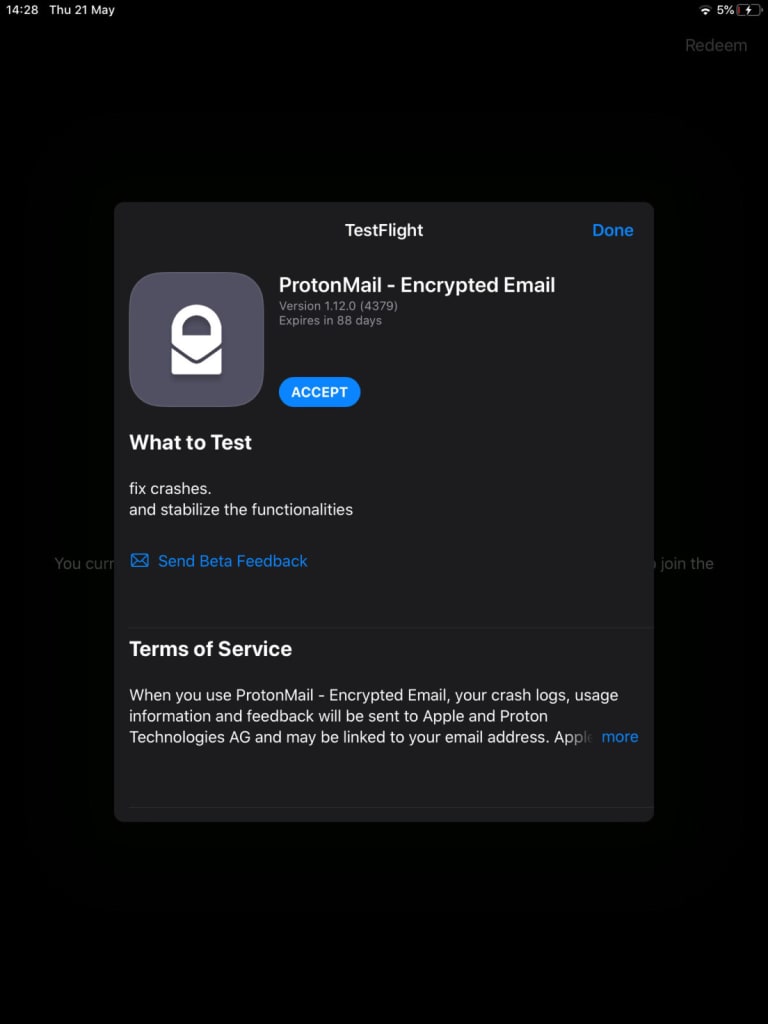Tap the dimmed Redeem button
768x1024 pixels.
716,45
